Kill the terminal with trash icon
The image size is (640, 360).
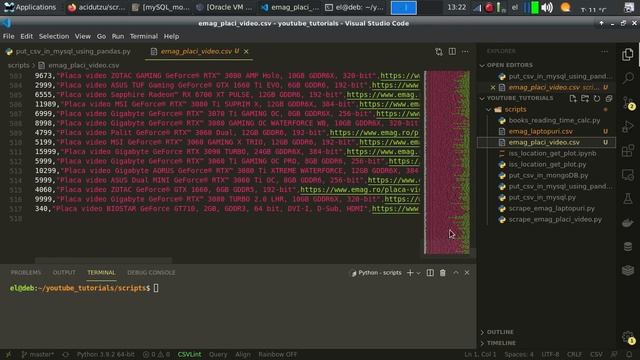pos(443,273)
